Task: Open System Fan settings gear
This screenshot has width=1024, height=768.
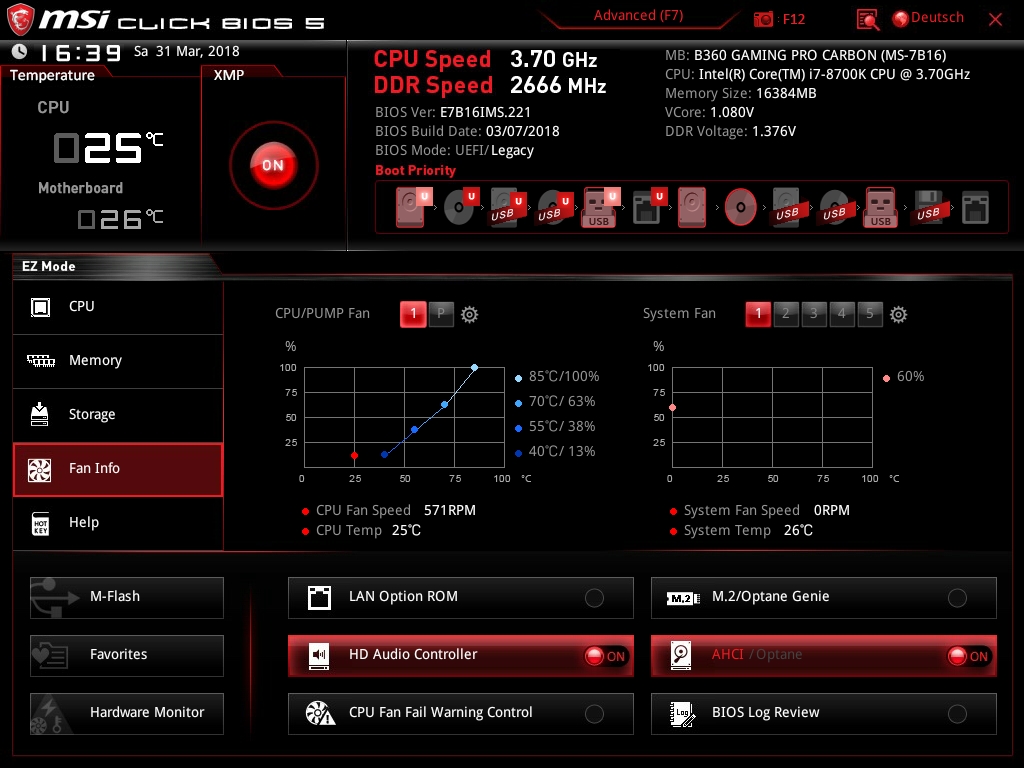Action: coord(899,314)
